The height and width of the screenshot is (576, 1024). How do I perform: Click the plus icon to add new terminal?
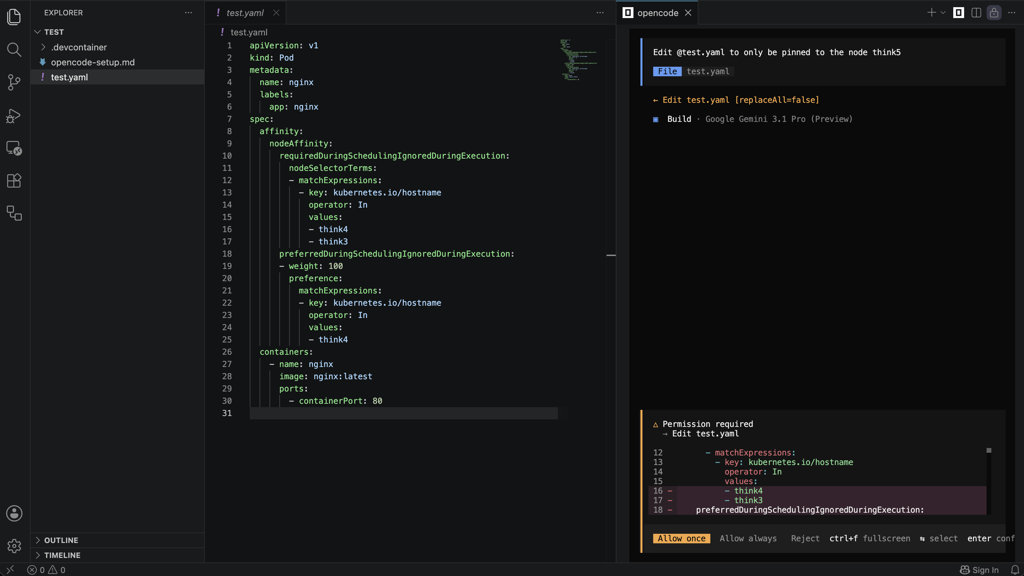[931, 12]
